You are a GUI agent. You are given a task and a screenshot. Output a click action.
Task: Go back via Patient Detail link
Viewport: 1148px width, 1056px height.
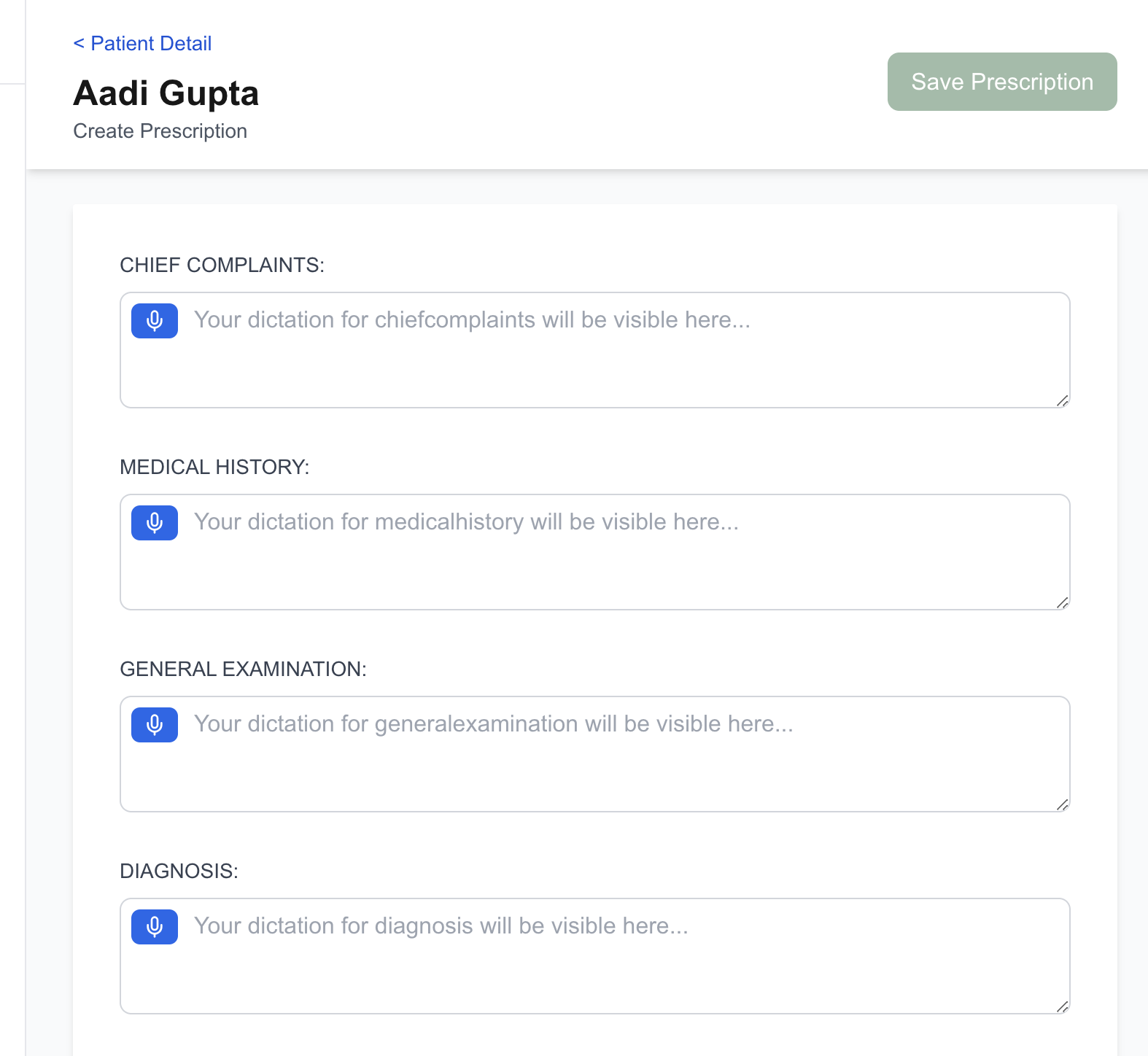pyautogui.click(x=142, y=44)
